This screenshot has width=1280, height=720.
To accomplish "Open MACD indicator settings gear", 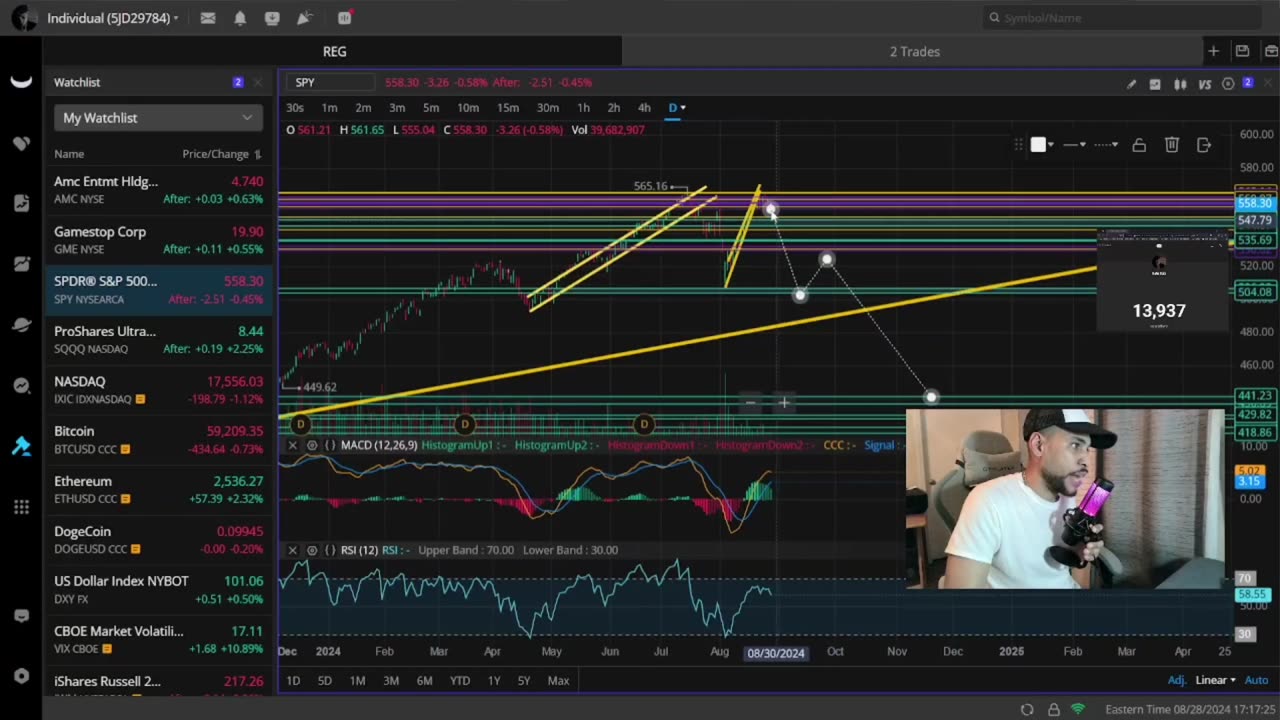I will click(312, 445).
